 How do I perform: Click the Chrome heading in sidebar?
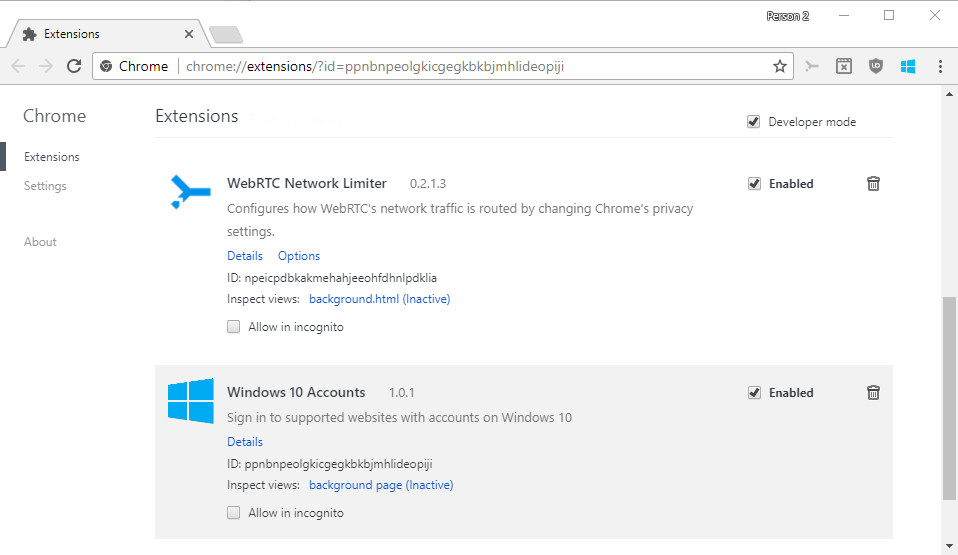[54, 116]
